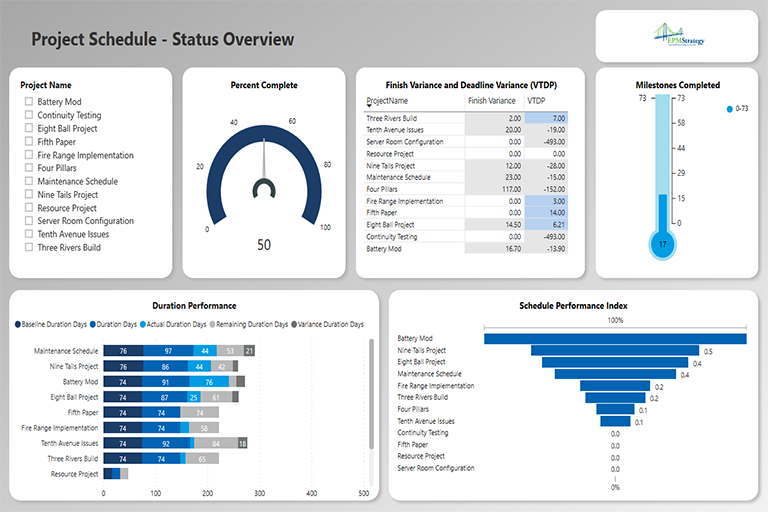Click the 0-73 milestones legend dot
Screen dimensions: 768x512
pos(730,109)
